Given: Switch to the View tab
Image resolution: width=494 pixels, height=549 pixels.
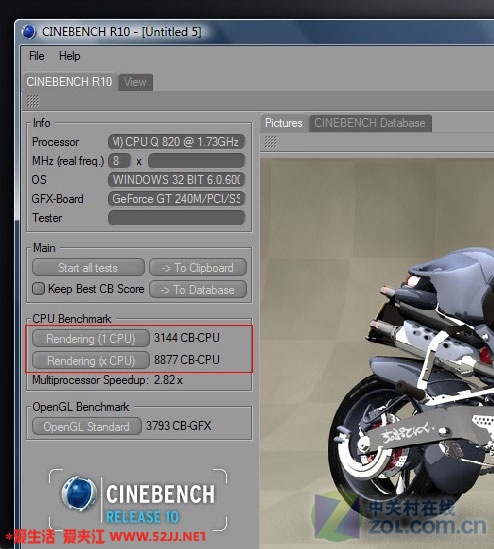Looking at the screenshot, I should [x=135, y=82].
